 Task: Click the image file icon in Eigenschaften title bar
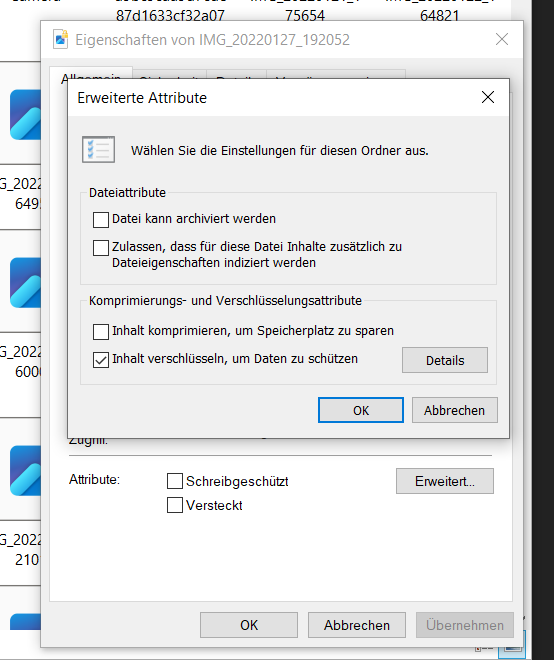pos(61,39)
